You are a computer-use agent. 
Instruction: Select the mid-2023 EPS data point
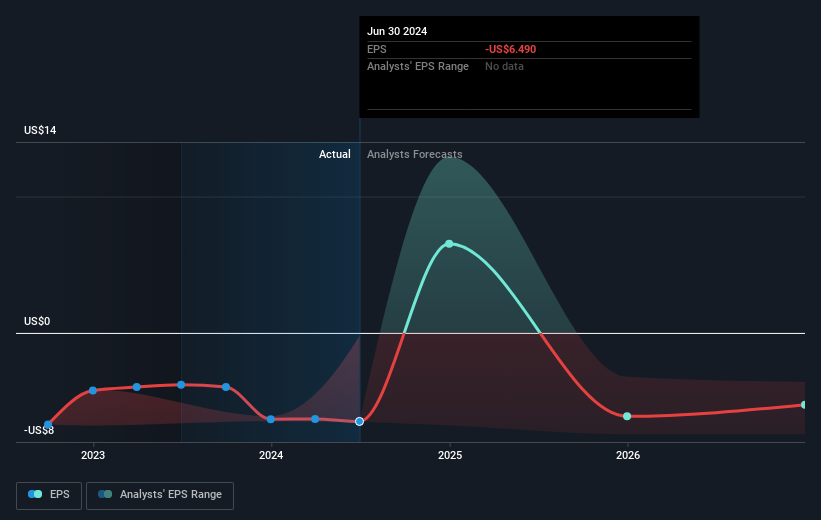(x=181, y=385)
